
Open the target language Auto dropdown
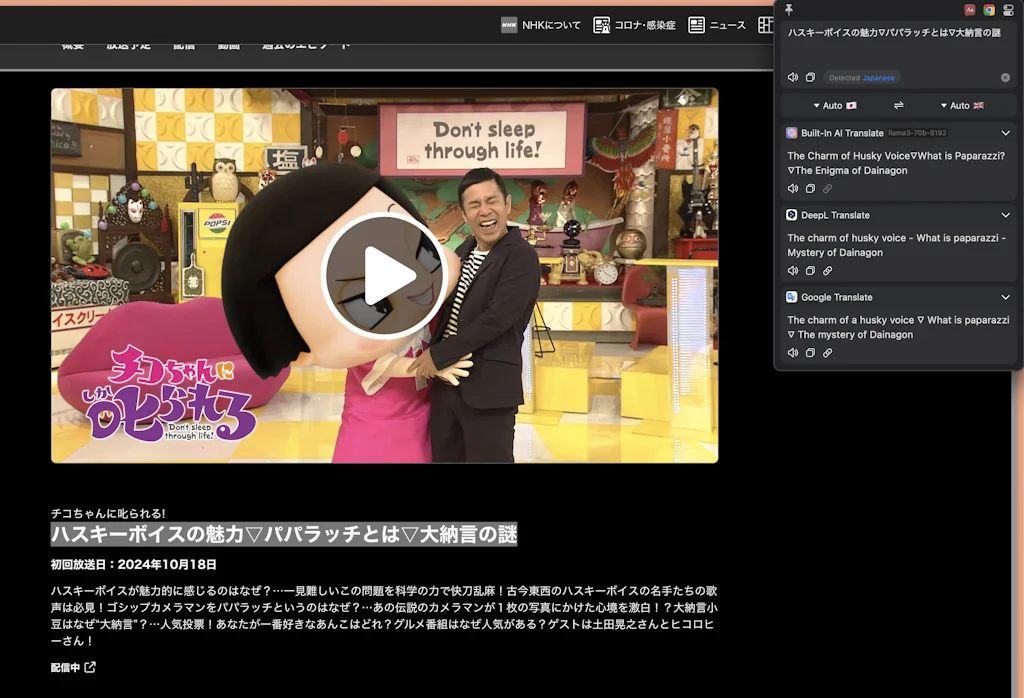(x=961, y=106)
